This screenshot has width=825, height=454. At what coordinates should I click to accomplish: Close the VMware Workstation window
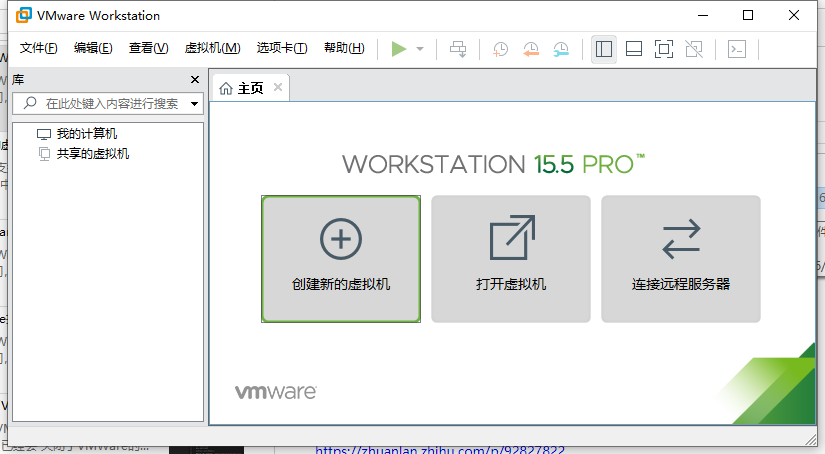pyautogui.click(x=794, y=15)
